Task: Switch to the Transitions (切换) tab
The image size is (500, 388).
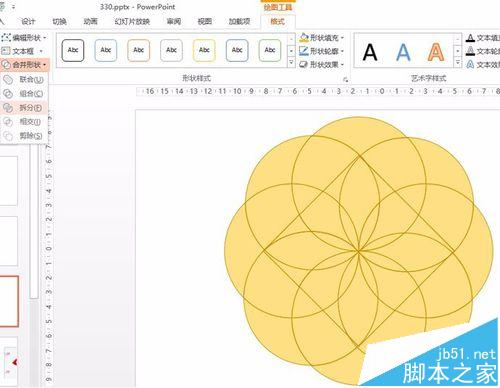Action: pyautogui.click(x=59, y=22)
